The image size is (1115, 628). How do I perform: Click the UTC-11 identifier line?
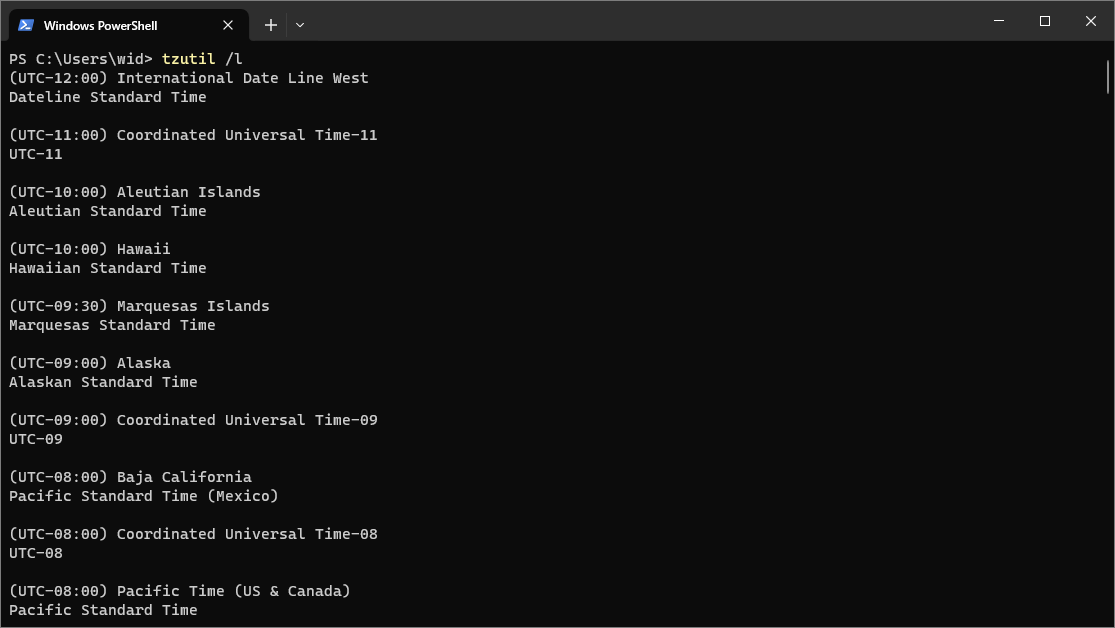coord(35,154)
